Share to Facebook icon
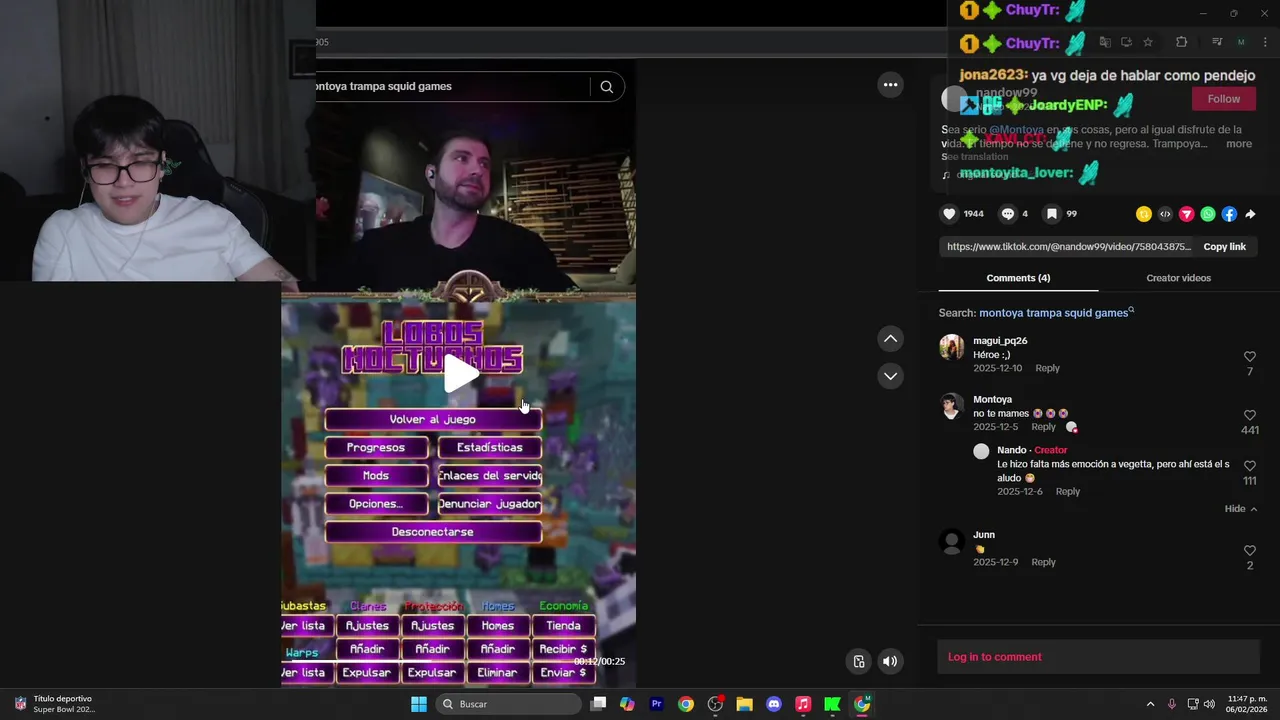The height and width of the screenshot is (720, 1280). 1229,214
